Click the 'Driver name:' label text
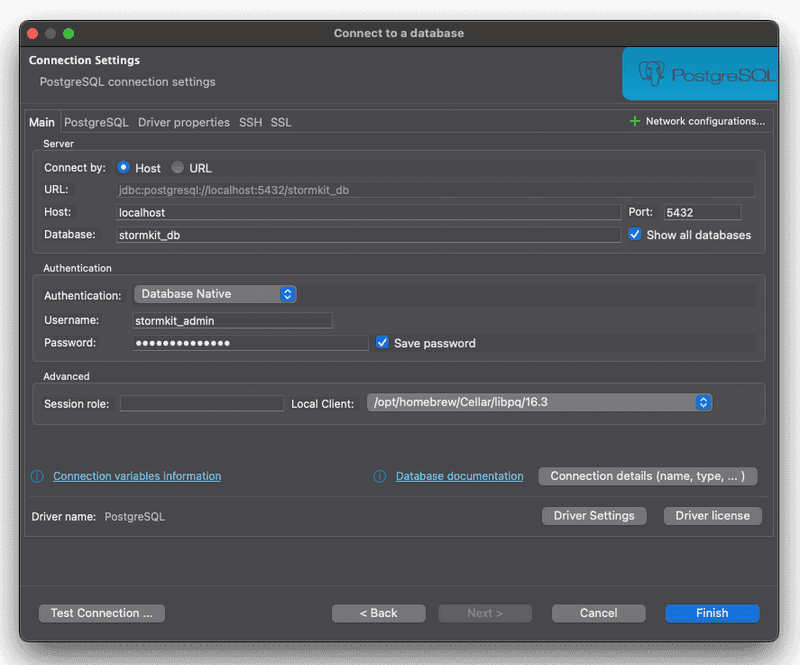This screenshot has width=800, height=665. (x=64, y=516)
